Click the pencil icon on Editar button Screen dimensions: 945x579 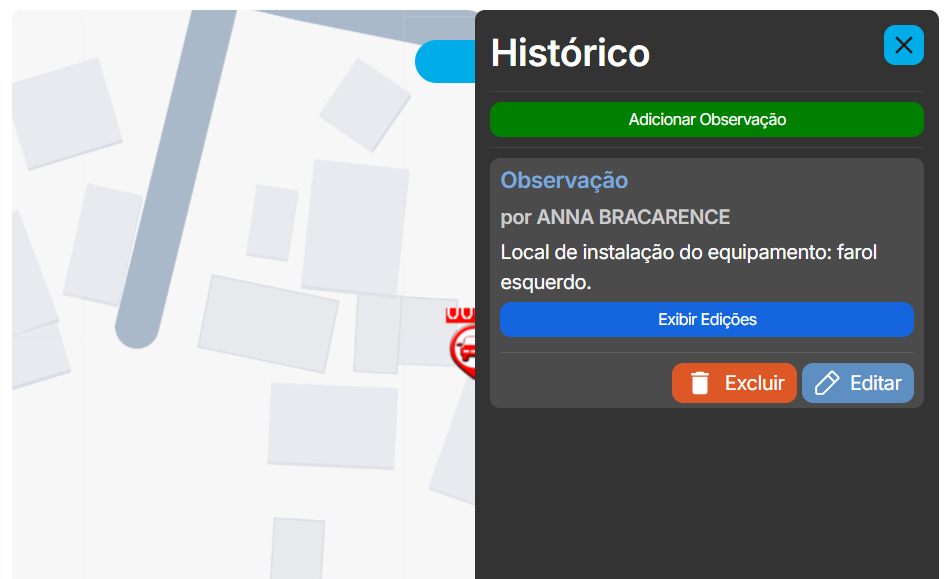829,382
